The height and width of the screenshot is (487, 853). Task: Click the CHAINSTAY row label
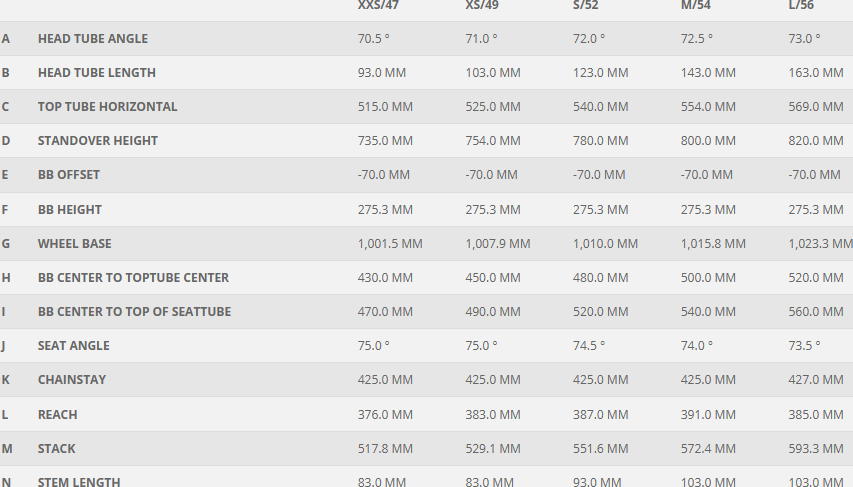(71, 380)
